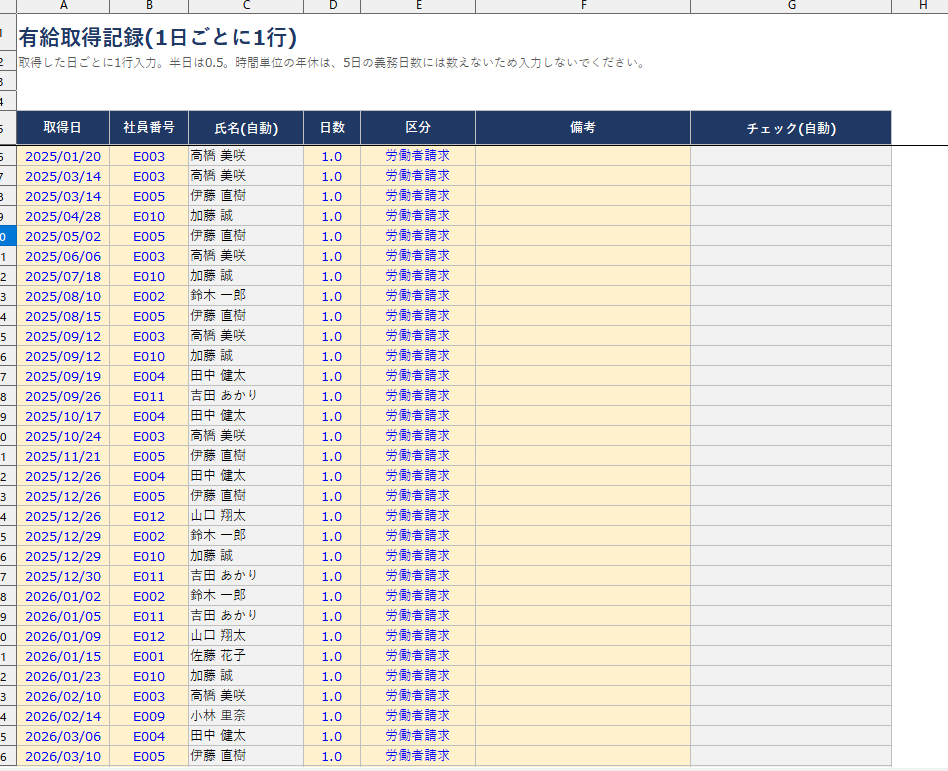Image resolution: width=948 pixels, height=771 pixels.
Task: Click name cell 小林 里奈
Action: tap(246, 715)
